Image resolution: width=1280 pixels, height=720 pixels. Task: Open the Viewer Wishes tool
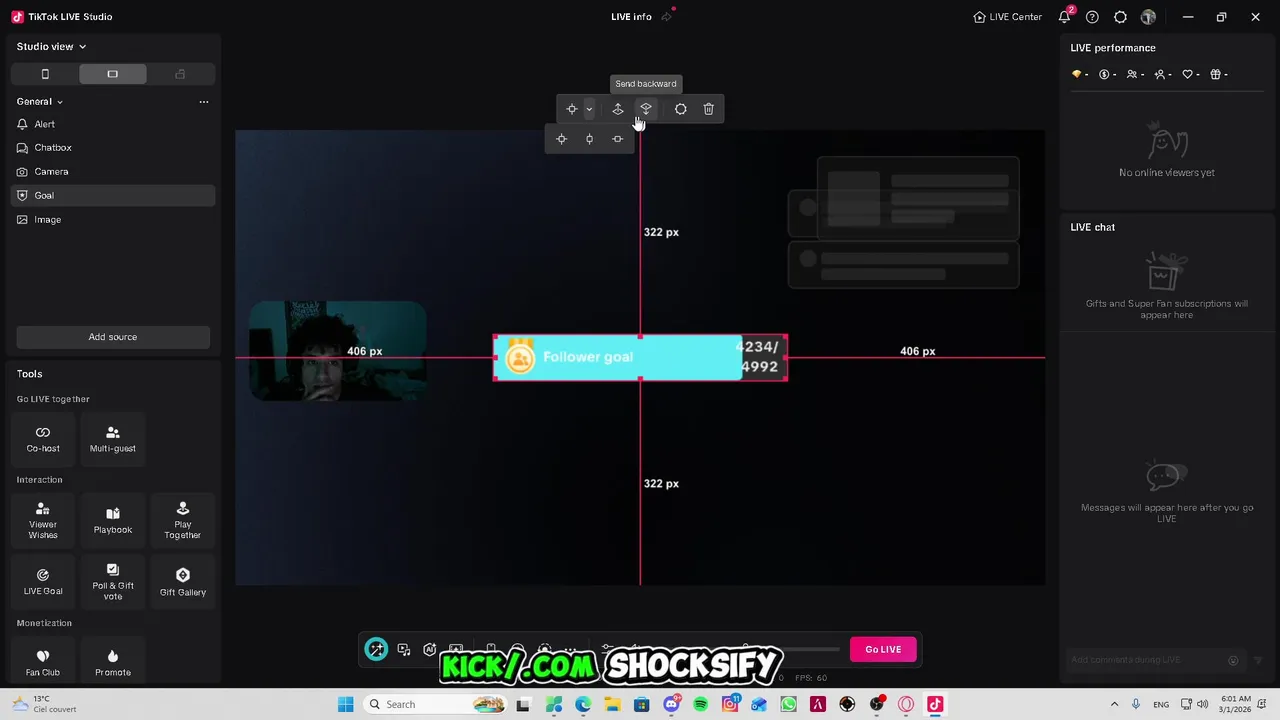pos(43,521)
